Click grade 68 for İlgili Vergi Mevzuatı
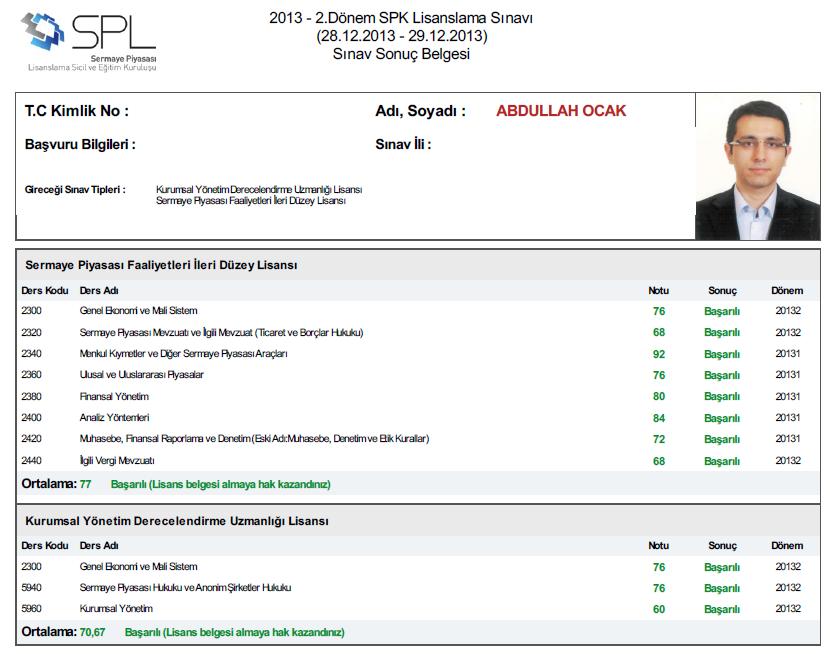The width and height of the screenshot is (830, 654). point(659,461)
